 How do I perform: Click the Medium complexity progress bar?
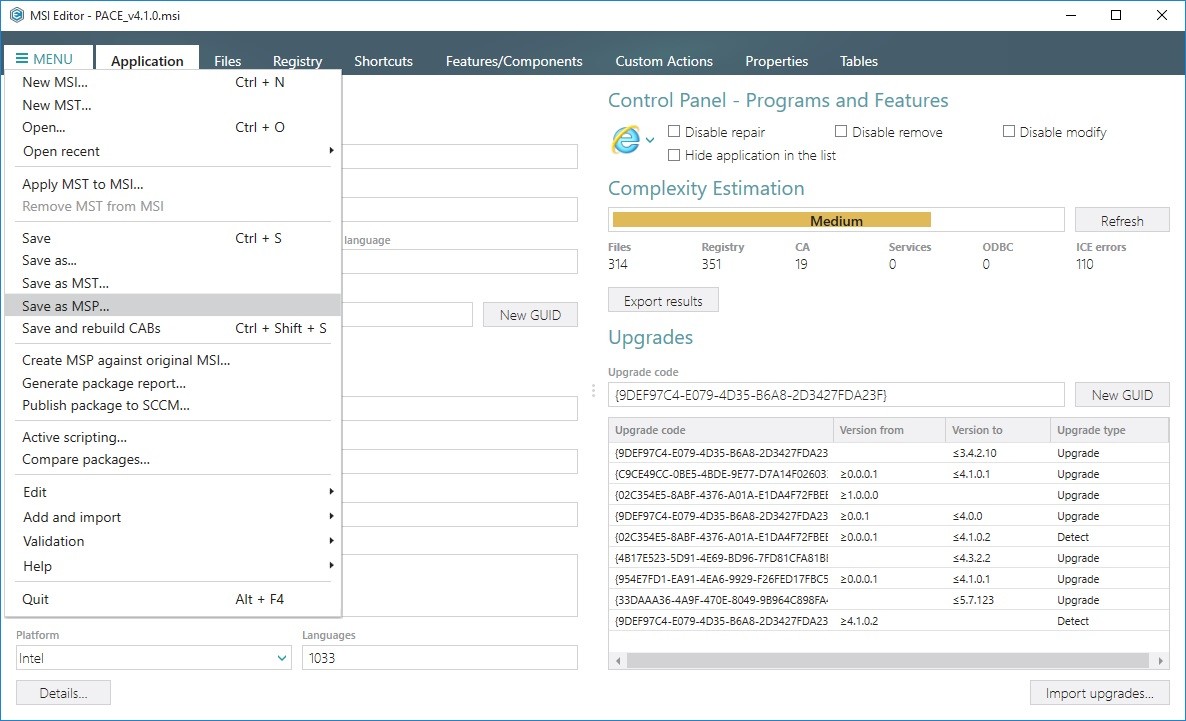click(x=836, y=220)
